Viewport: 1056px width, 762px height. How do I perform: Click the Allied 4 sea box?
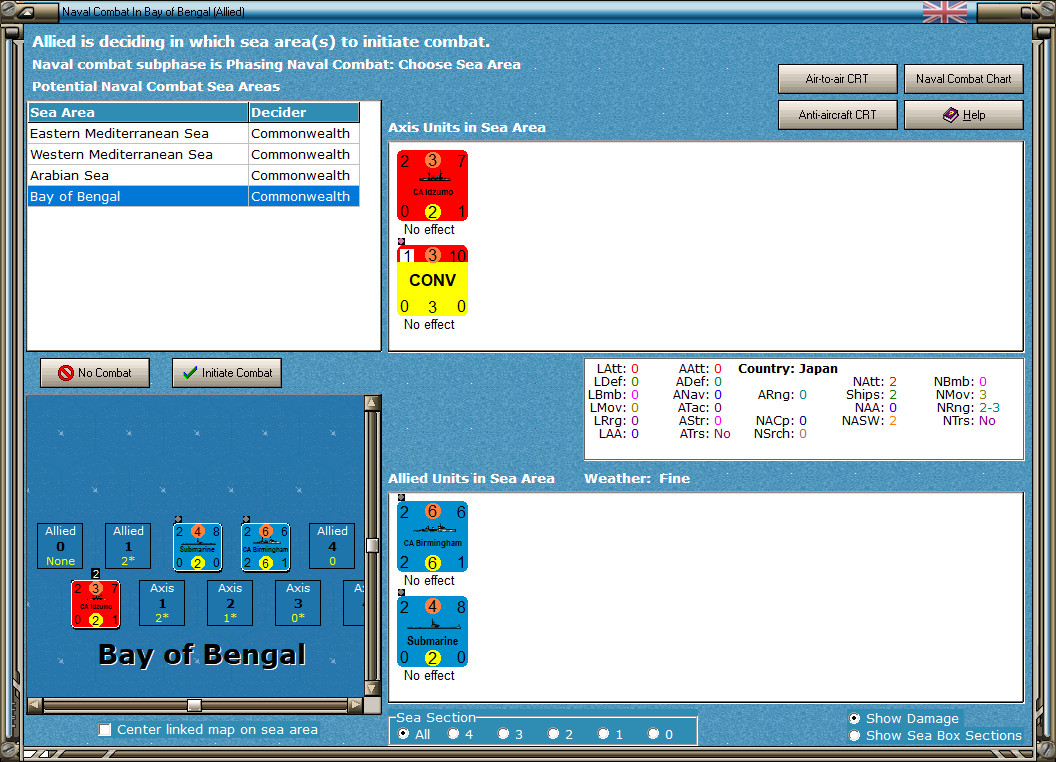click(x=332, y=546)
